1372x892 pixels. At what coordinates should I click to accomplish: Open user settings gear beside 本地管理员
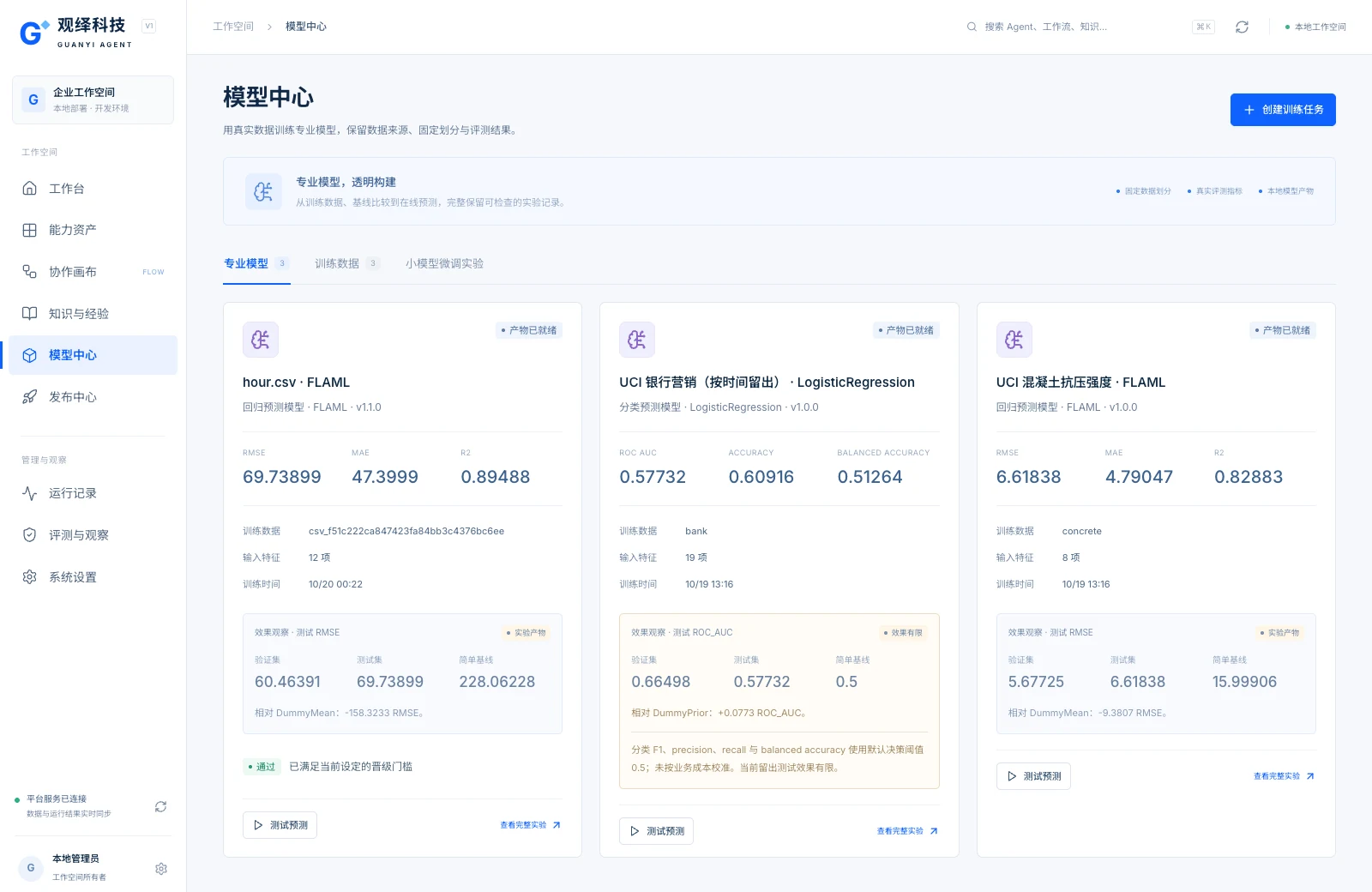point(161,869)
